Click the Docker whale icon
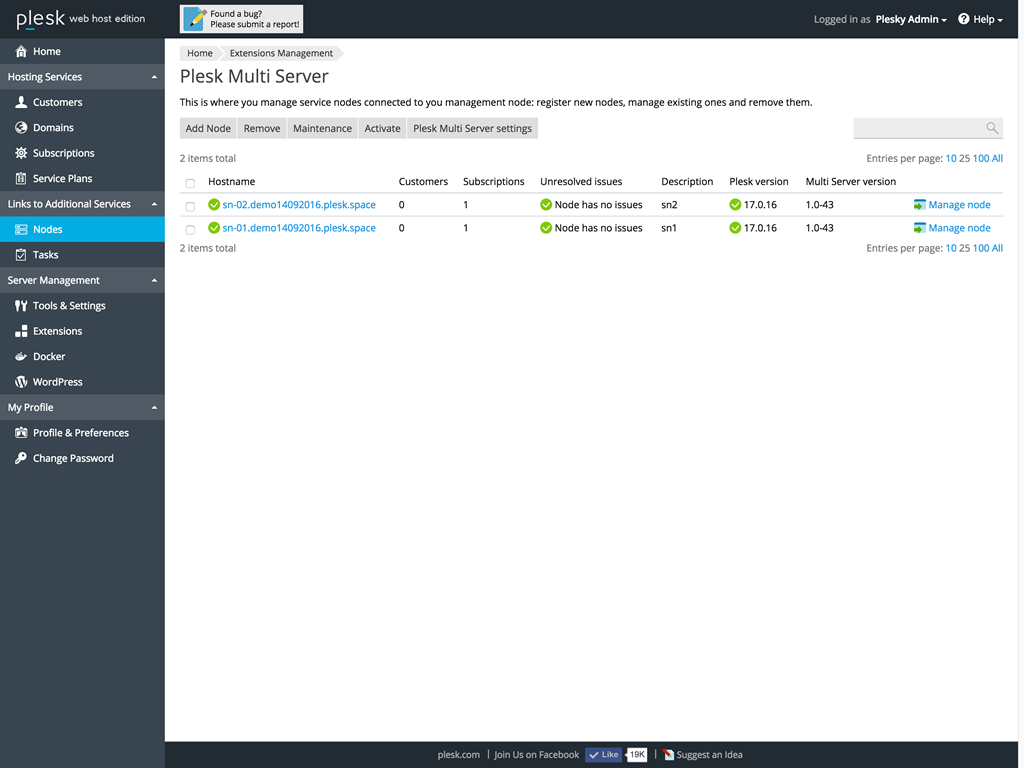1024x768 pixels. 21,357
